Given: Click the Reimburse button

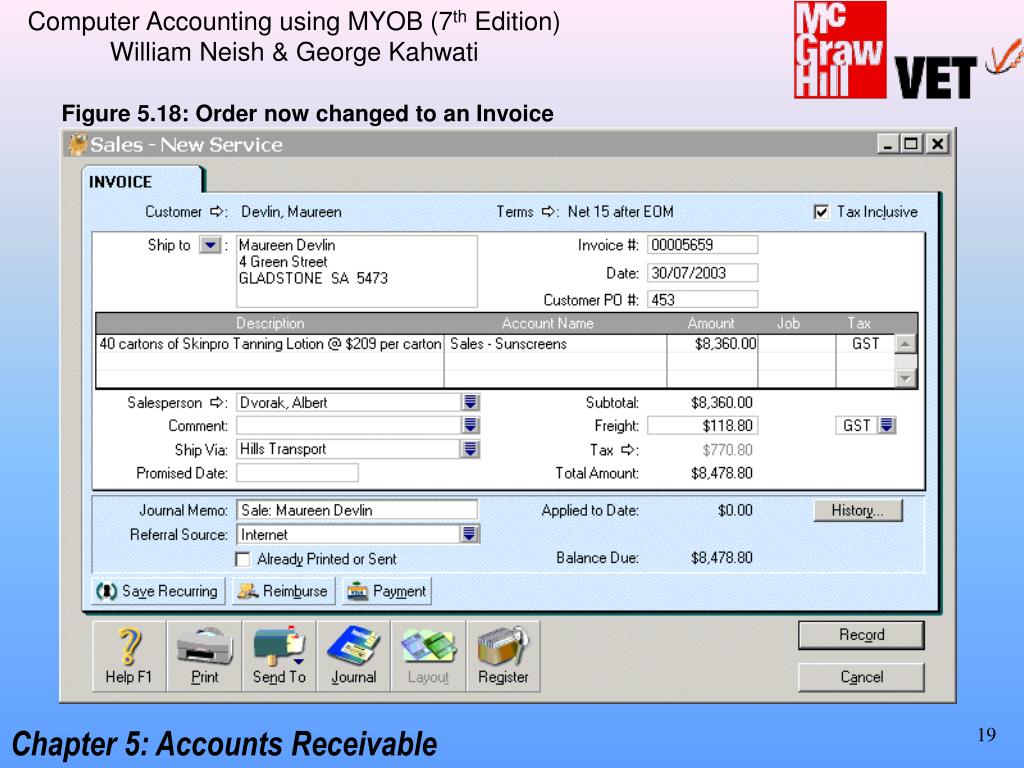Looking at the screenshot, I should click(x=283, y=591).
